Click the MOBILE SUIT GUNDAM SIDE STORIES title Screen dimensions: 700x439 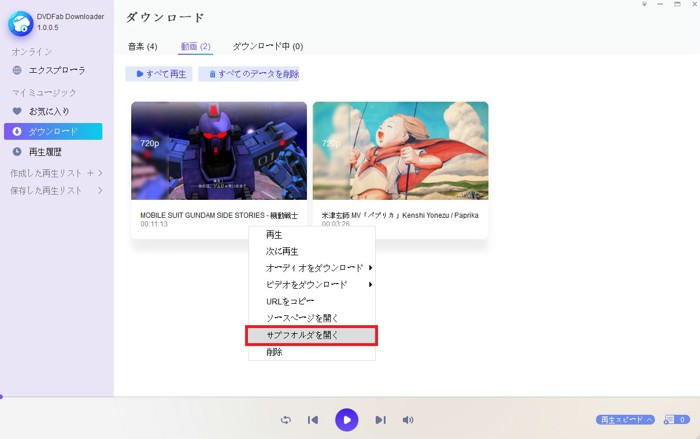[x=219, y=215]
